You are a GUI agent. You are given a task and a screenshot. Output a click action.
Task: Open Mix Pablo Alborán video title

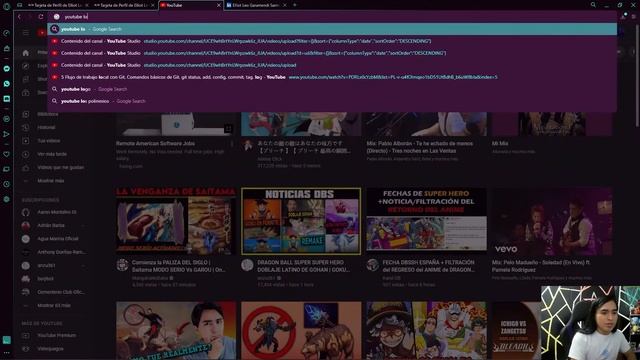click(420, 147)
